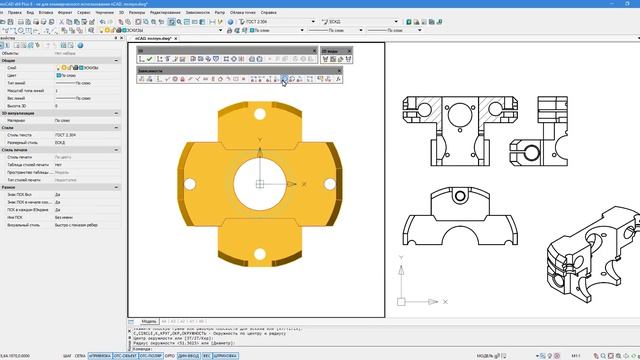640x360 pixels.
Task: Click the first icon of Зависимости toolbar
Action: [x=141, y=79]
